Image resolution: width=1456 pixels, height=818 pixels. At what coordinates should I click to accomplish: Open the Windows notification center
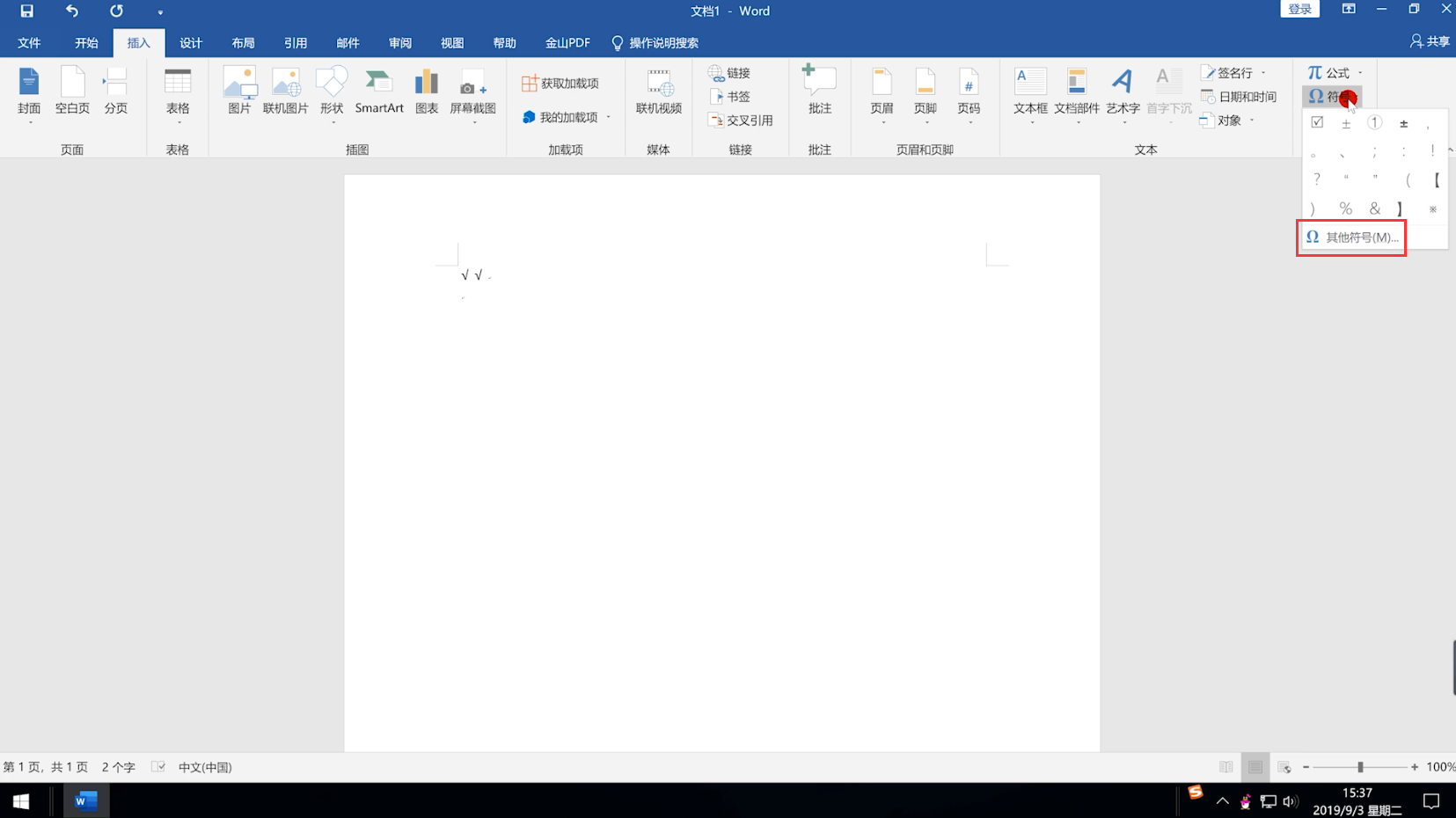(x=1431, y=801)
